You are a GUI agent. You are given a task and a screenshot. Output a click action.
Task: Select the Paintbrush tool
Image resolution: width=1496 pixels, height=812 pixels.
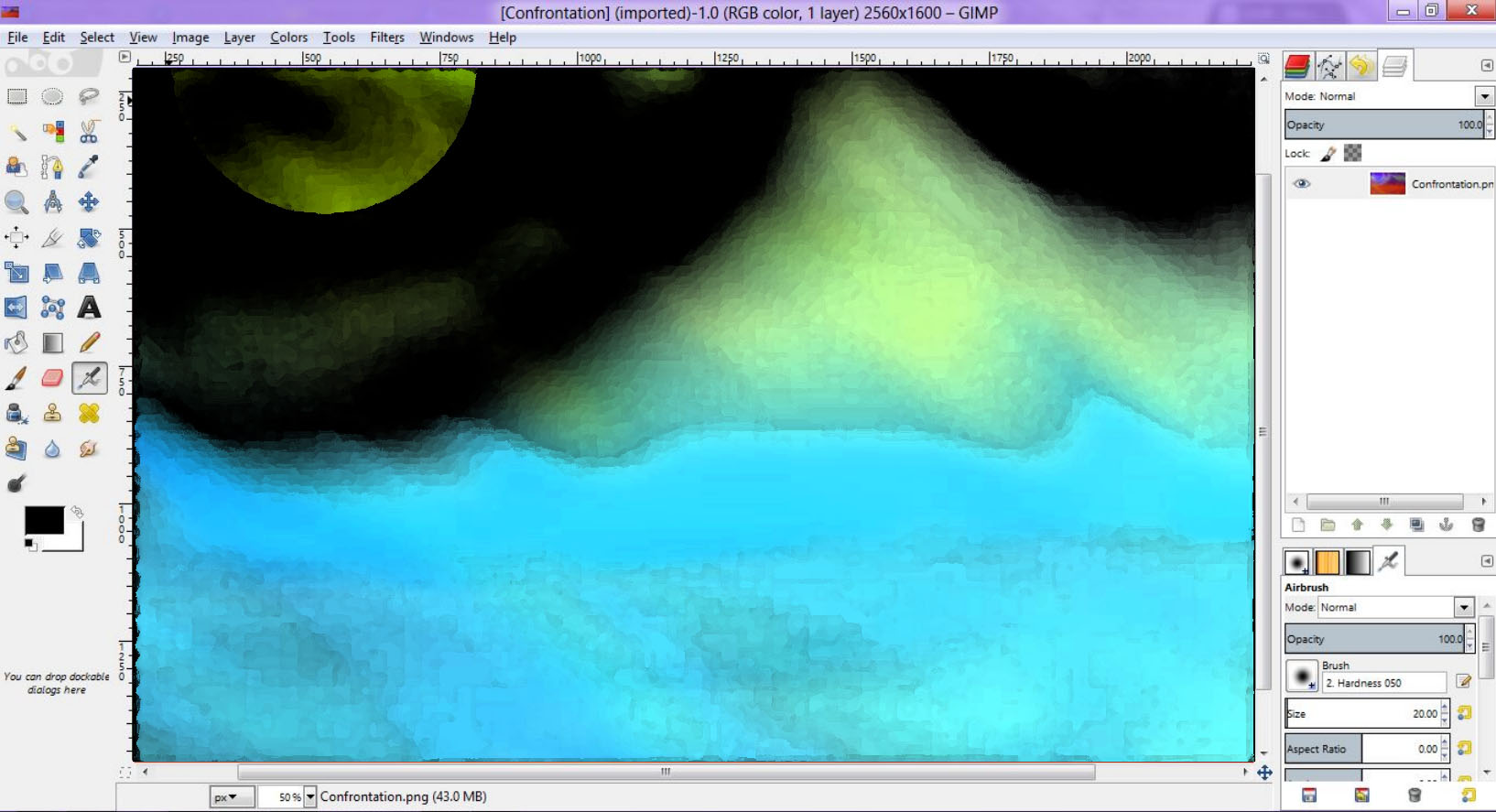[x=16, y=378]
